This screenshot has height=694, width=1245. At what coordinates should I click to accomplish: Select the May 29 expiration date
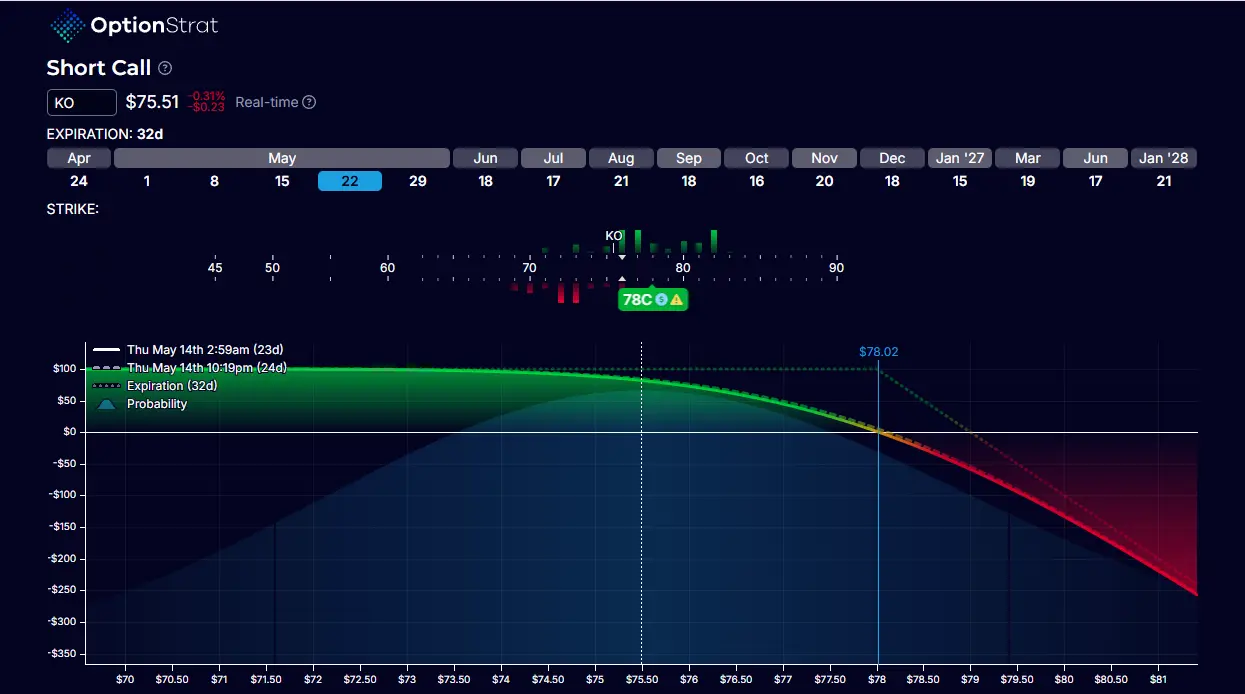417,181
